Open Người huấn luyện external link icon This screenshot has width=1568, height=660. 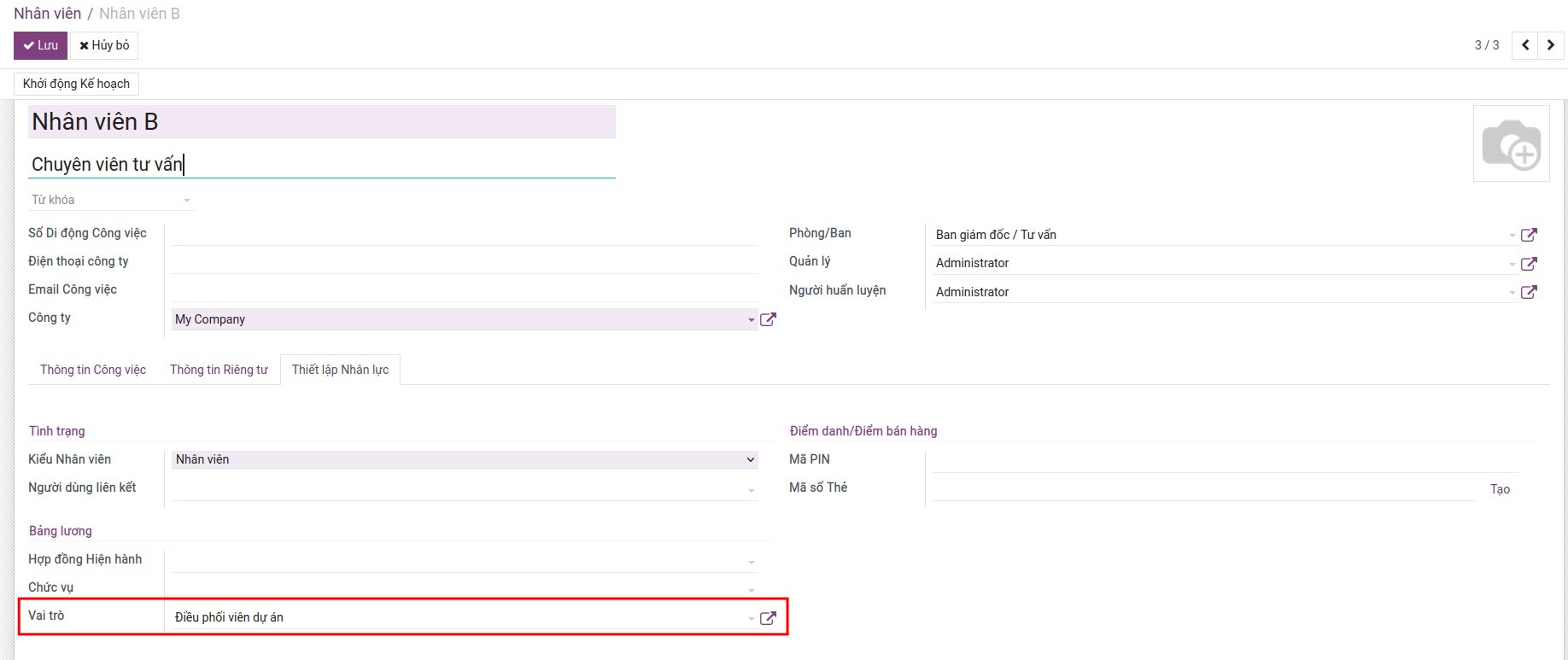(x=1529, y=292)
